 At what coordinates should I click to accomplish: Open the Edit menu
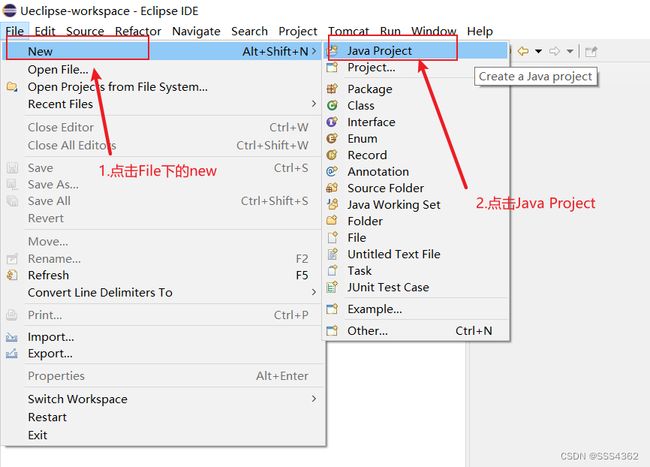(x=45, y=31)
